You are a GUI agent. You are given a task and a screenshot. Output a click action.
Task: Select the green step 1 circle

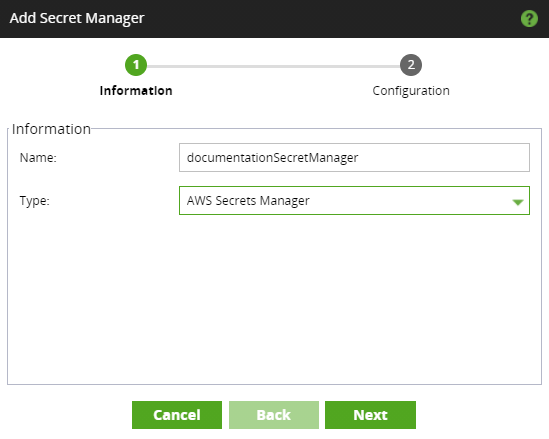pos(136,65)
